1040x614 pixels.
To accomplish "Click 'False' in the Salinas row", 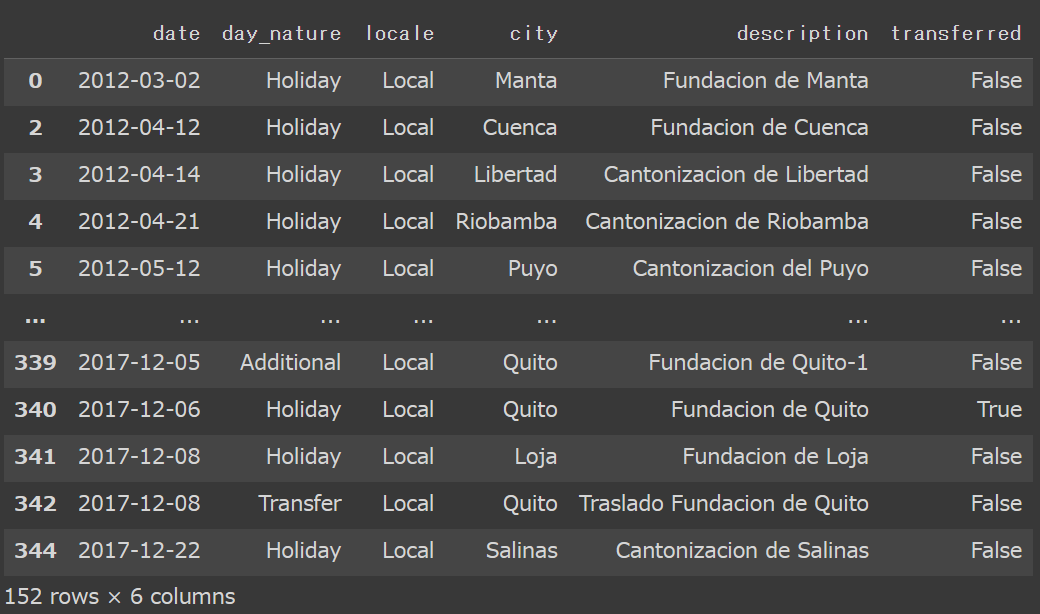I will (996, 550).
